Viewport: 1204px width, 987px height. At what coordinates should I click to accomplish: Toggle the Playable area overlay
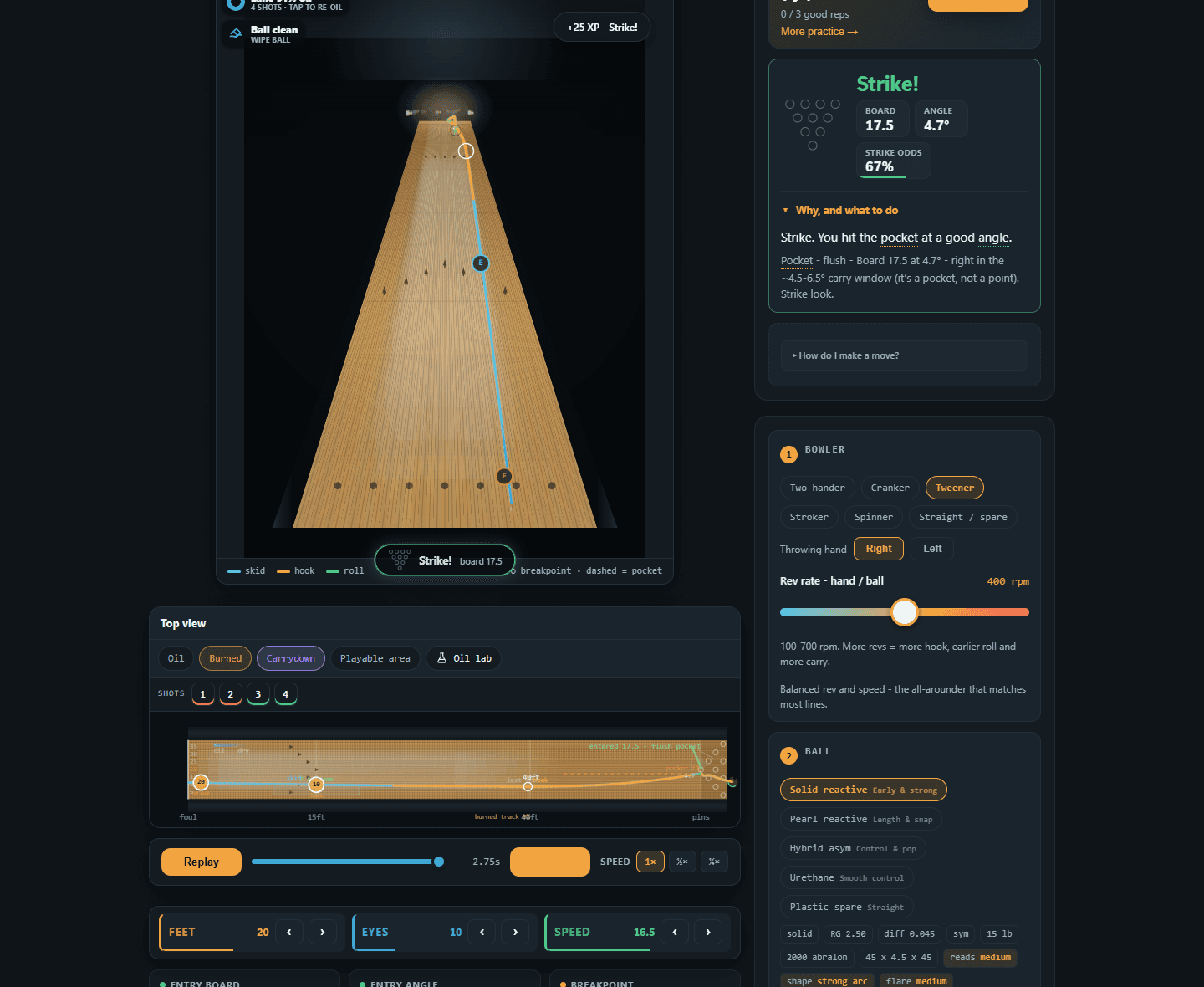(x=375, y=658)
